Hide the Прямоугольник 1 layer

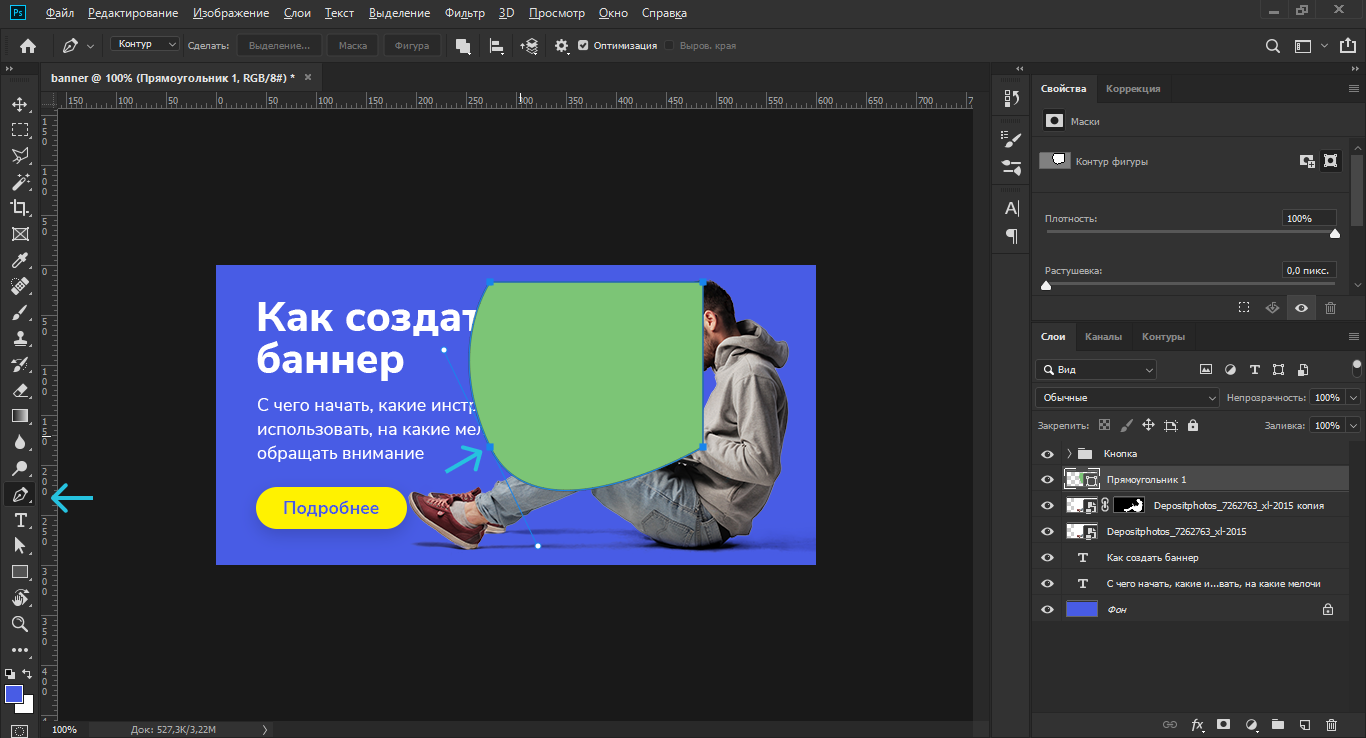pos(1047,480)
